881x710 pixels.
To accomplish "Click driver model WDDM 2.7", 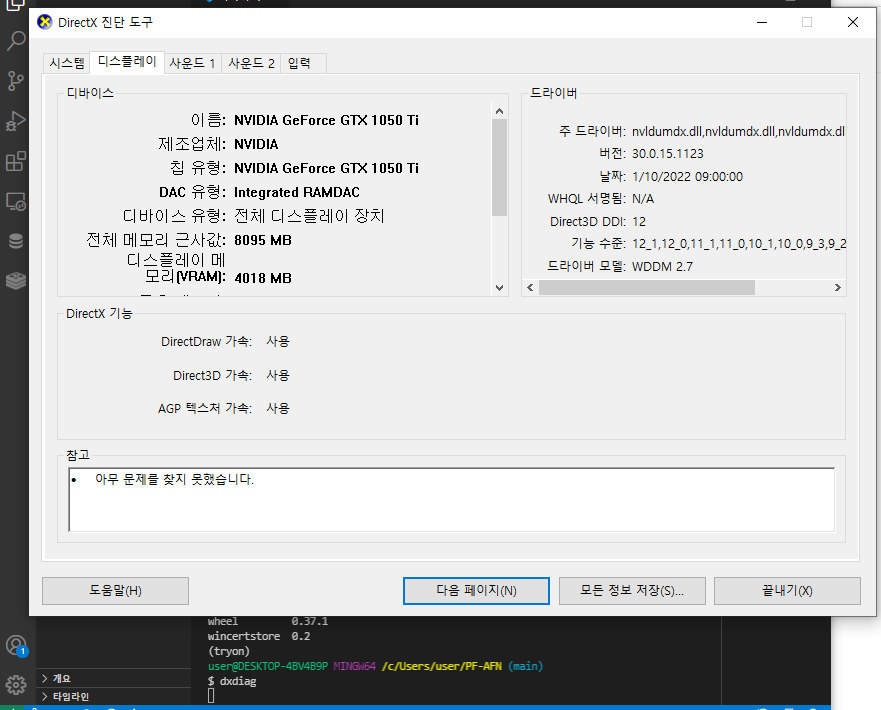I will tap(662, 267).
